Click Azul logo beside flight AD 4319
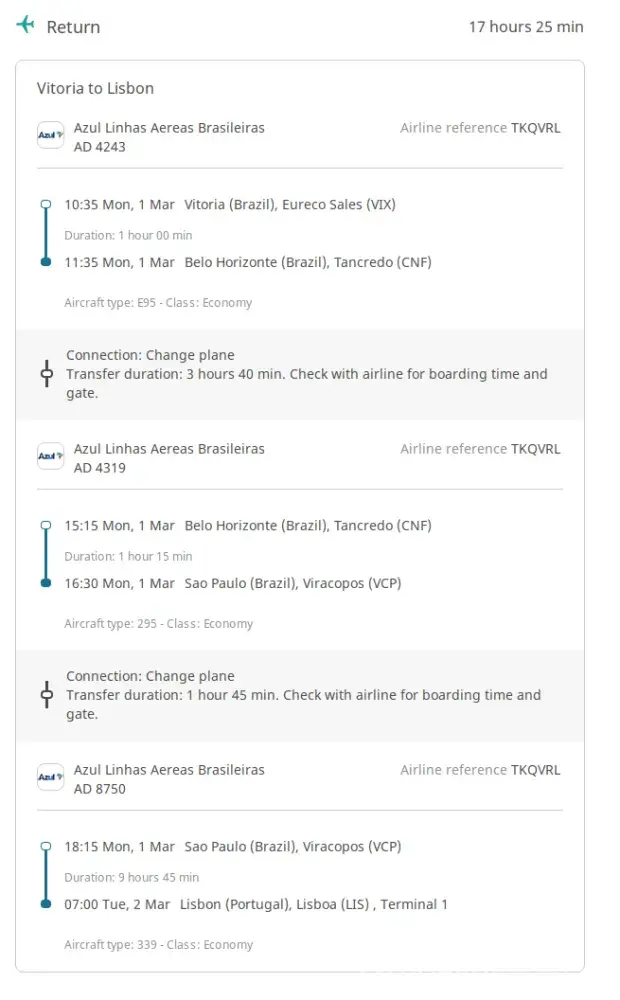Image resolution: width=620 pixels, height=1000 pixels. [x=50, y=456]
